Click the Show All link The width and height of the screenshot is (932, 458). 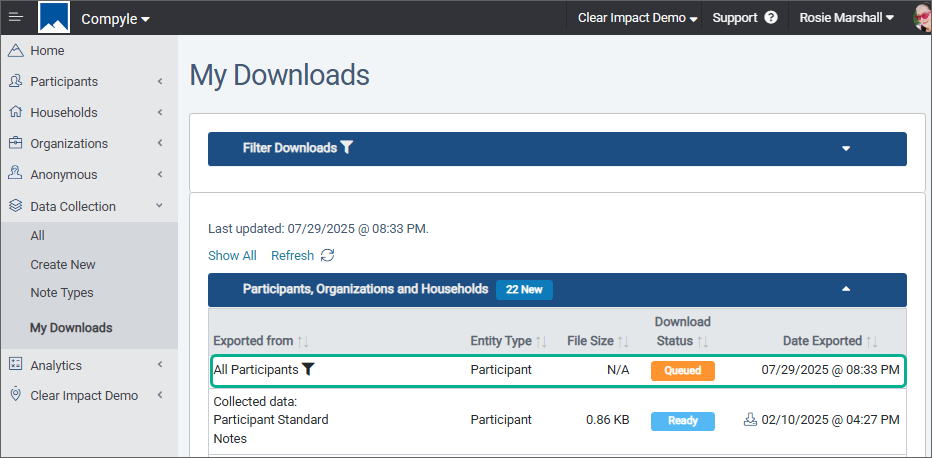coord(232,255)
